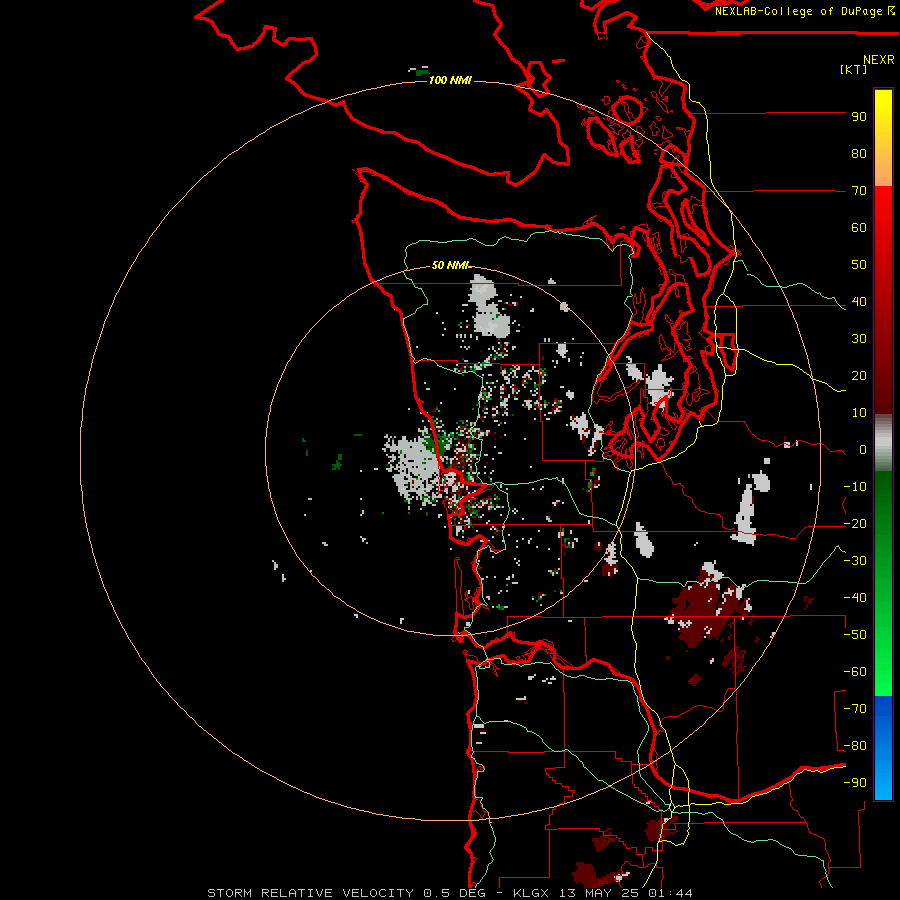Pick the gray band at zero velocity

tap(883, 443)
